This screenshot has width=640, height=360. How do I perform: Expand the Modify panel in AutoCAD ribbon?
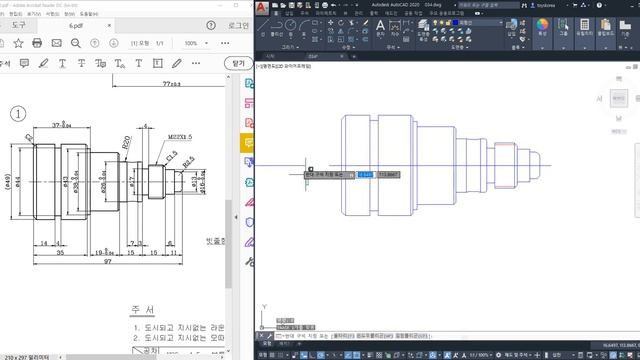point(348,47)
